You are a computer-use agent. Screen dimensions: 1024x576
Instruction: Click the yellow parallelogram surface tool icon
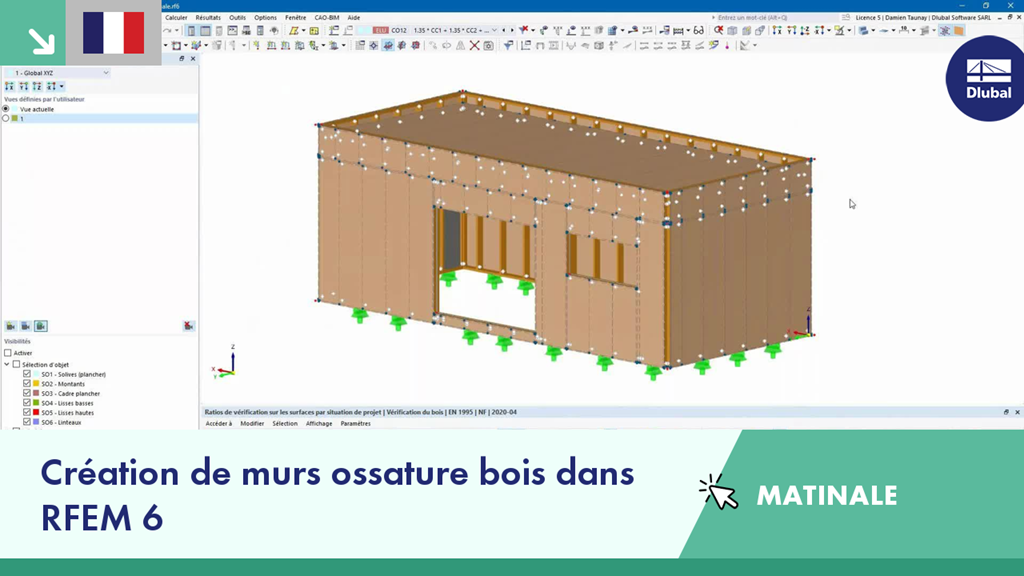[294, 30]
